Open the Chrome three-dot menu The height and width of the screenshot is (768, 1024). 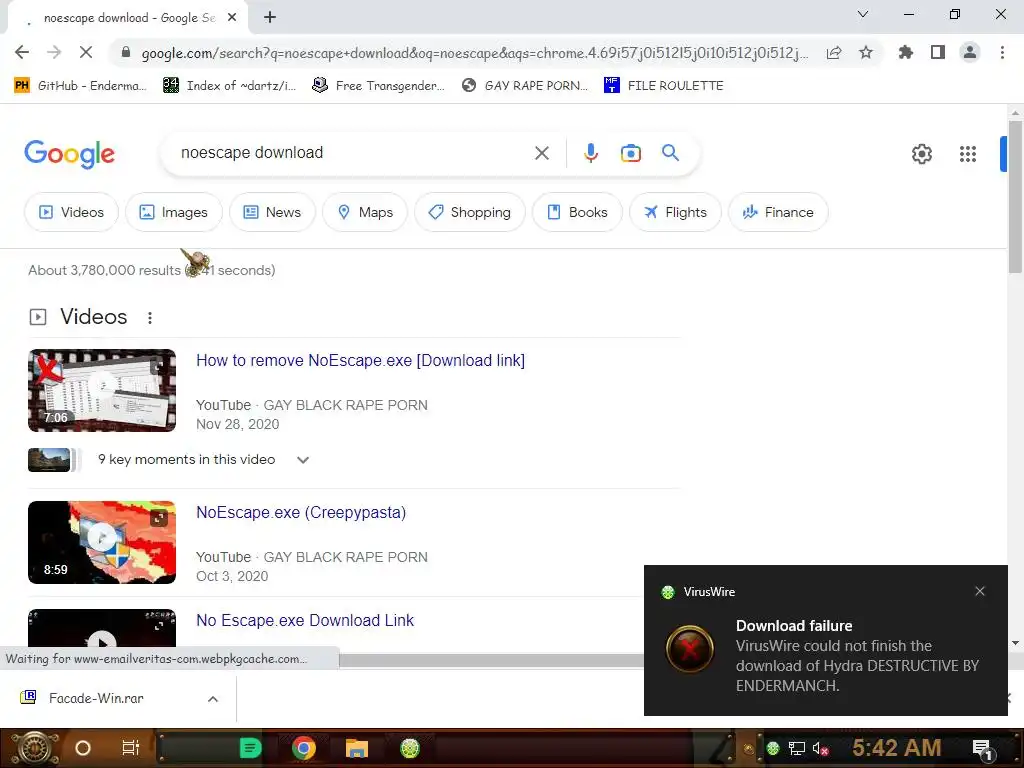click(x=1002, y=52)
